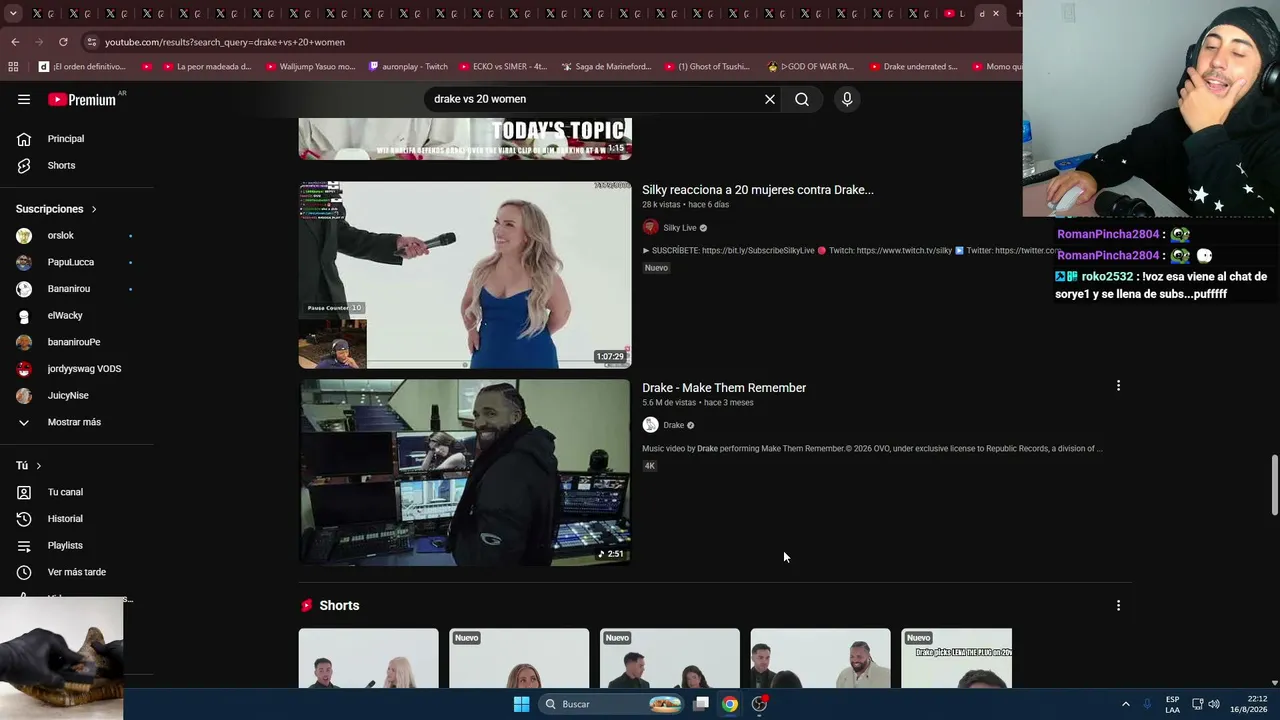
Task: Expand the Tú section header
Action: tap(29, 466)
